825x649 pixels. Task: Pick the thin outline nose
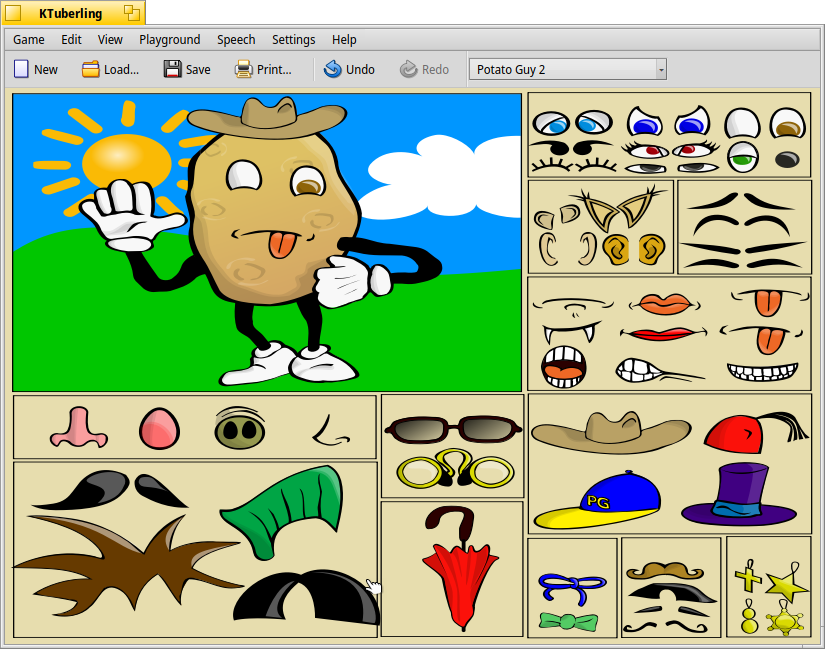click(330, 431)
